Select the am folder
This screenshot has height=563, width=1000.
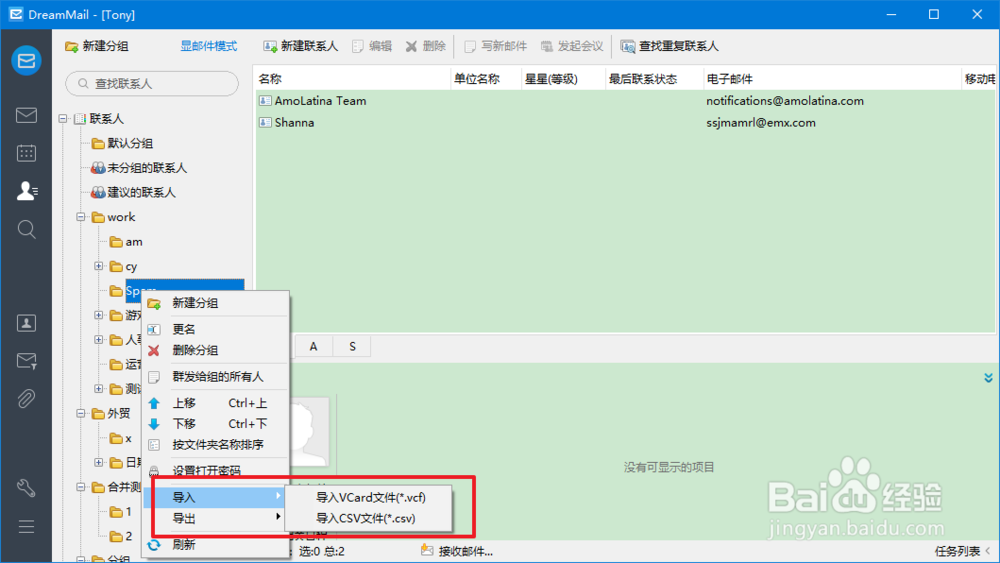(x=126, y=242)
